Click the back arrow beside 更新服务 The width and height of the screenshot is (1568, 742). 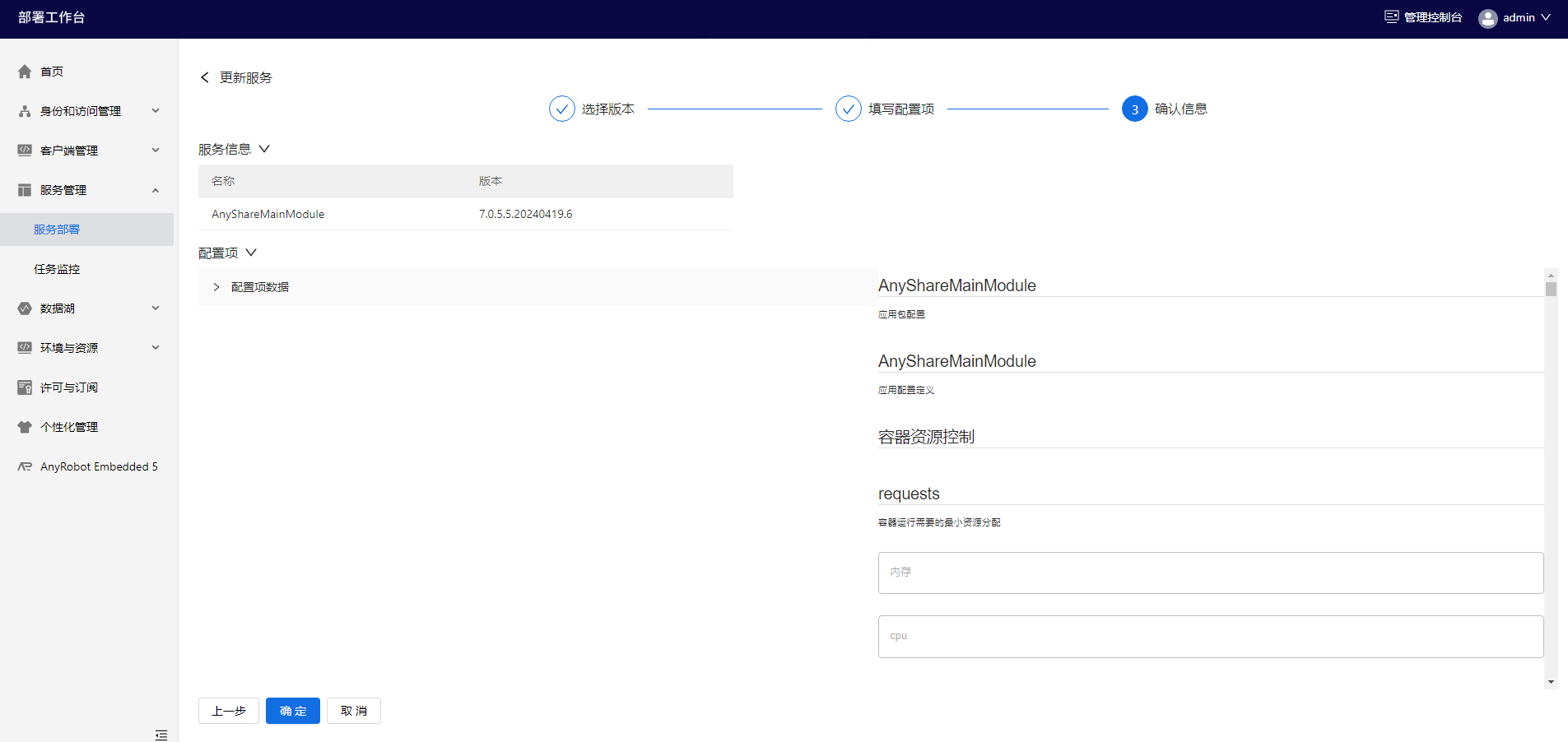[205, 77]
